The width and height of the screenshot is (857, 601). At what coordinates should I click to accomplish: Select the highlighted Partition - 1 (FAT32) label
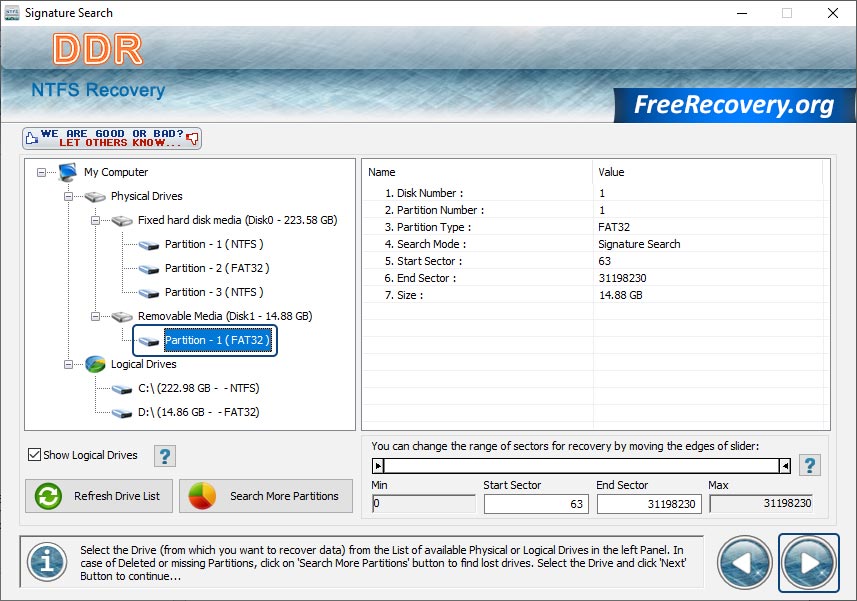pyautogui.click(x=217, y=340)
